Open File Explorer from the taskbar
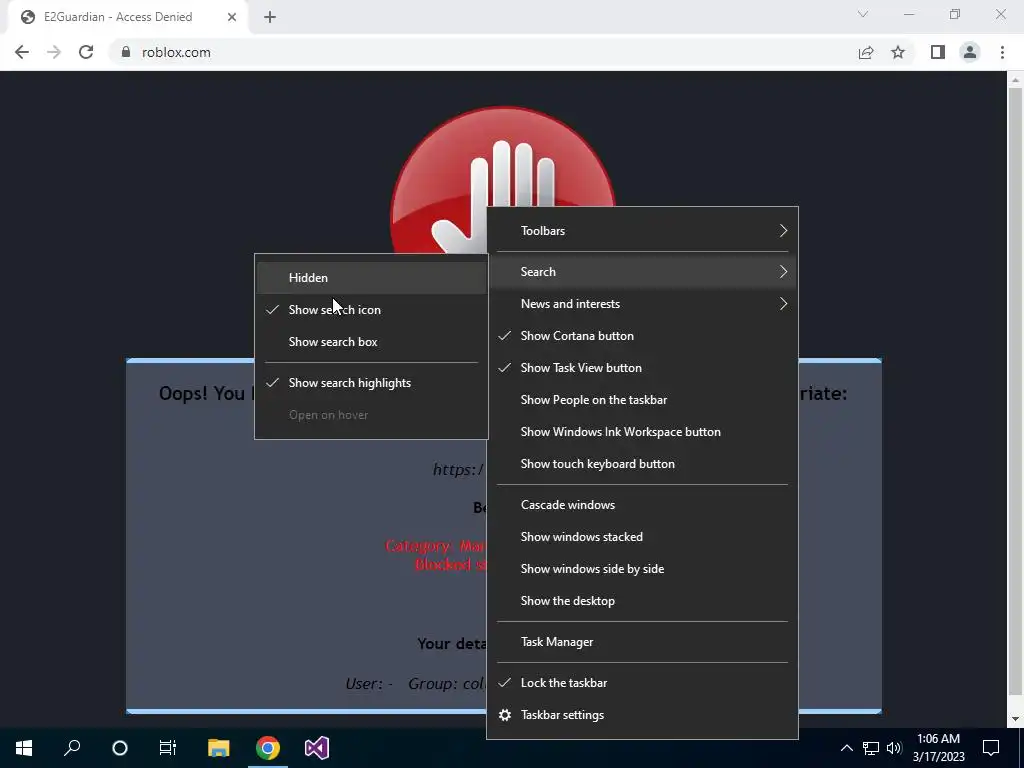1024x768 pixels. click(x=218, y=748)
